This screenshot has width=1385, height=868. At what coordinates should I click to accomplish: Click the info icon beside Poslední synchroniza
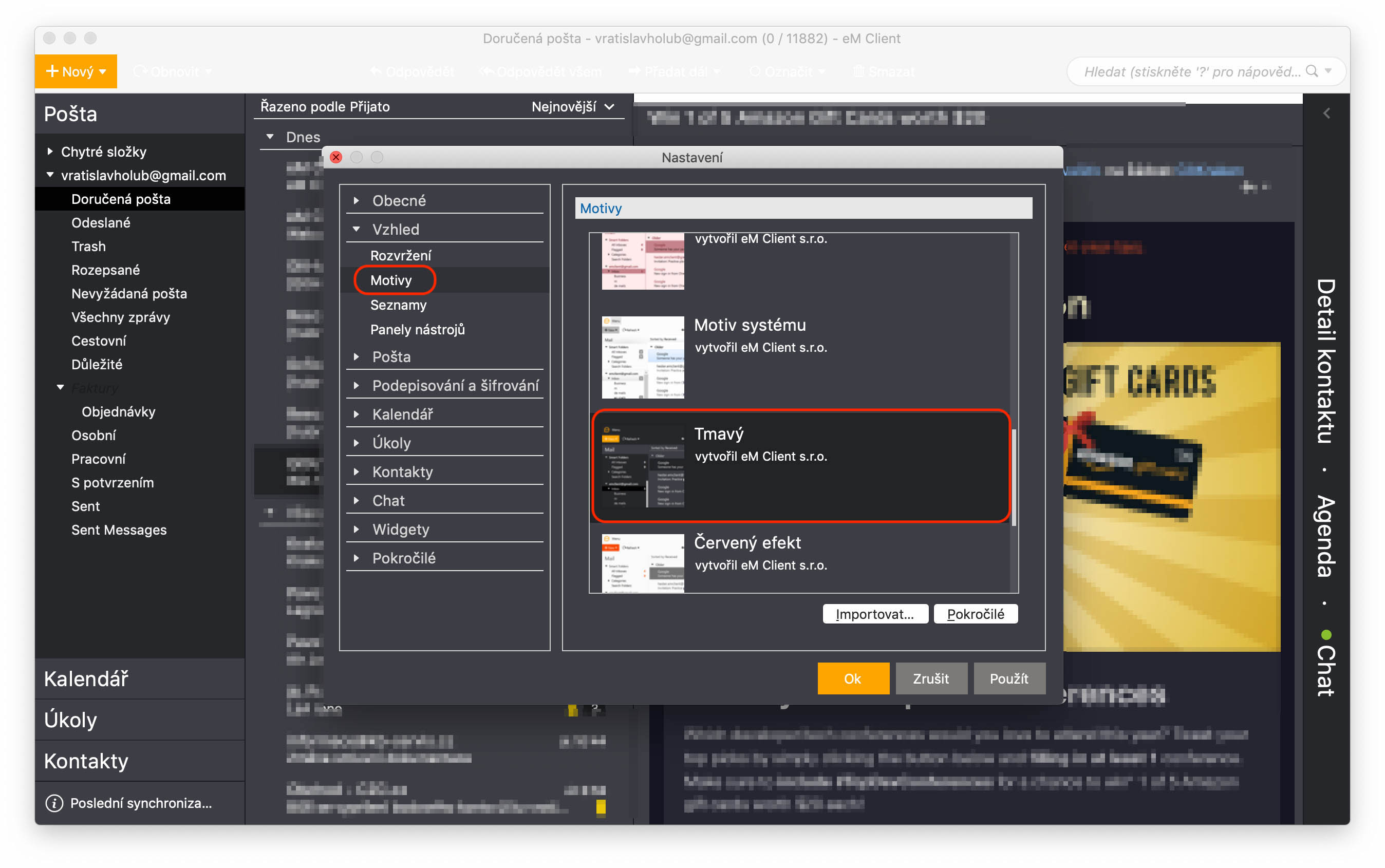(x=54, y=803)
